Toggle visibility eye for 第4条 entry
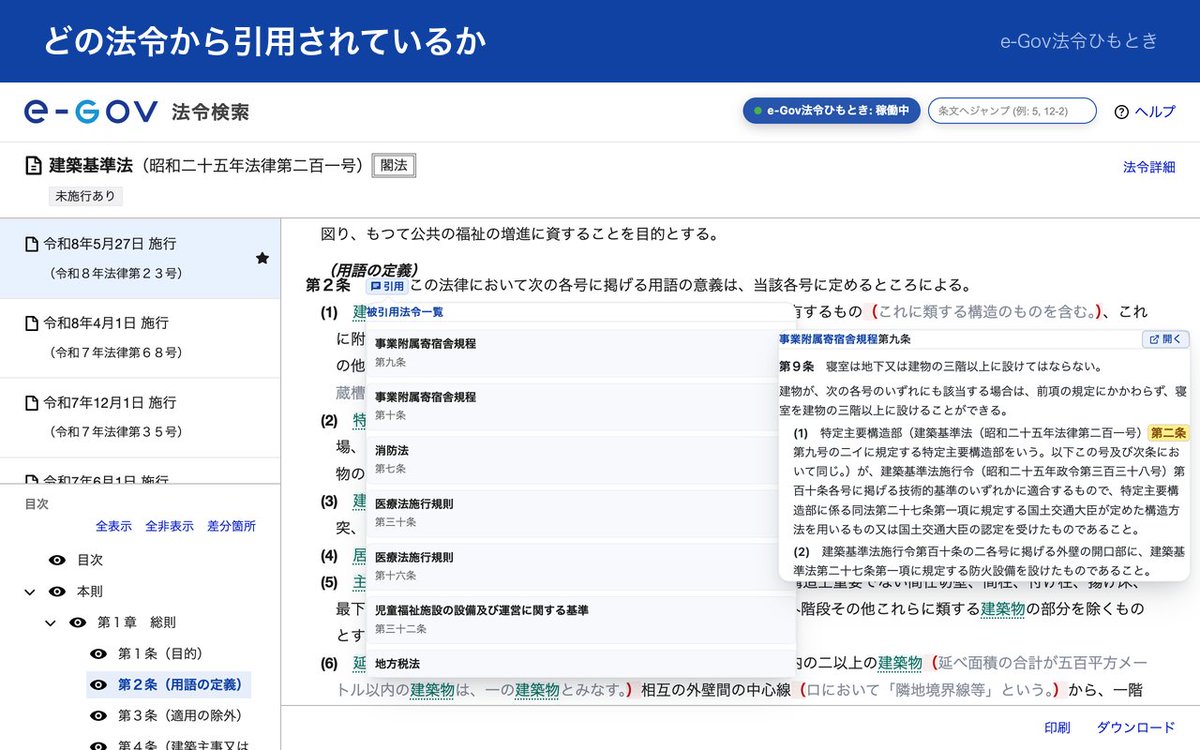The height and width of the screenshot is (750, 1200). tap(98, 745)
